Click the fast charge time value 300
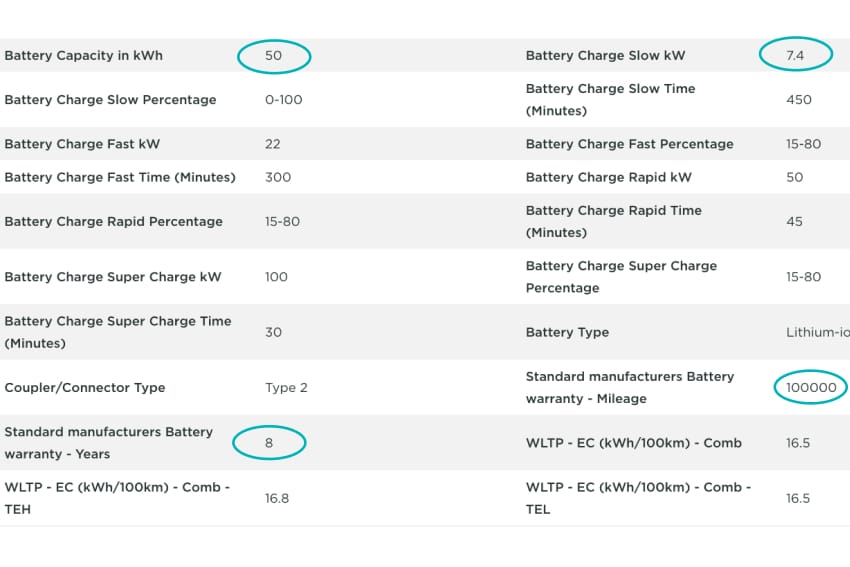 [x=278, y=177]
